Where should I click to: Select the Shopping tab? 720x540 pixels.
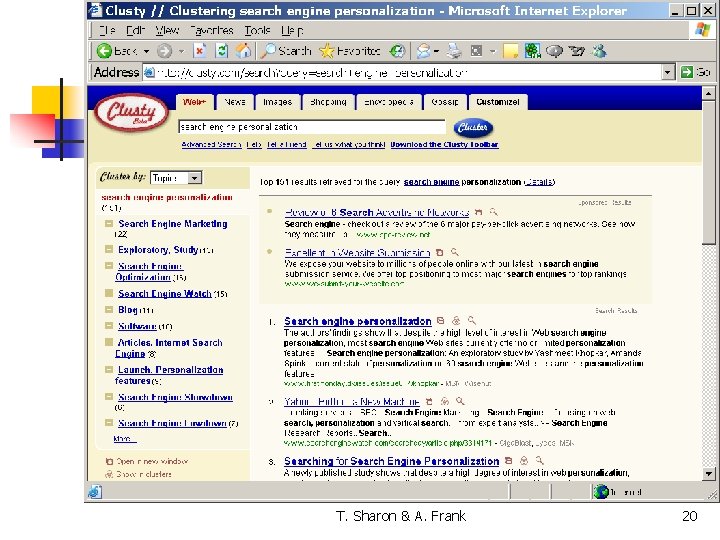click(328, 102)
